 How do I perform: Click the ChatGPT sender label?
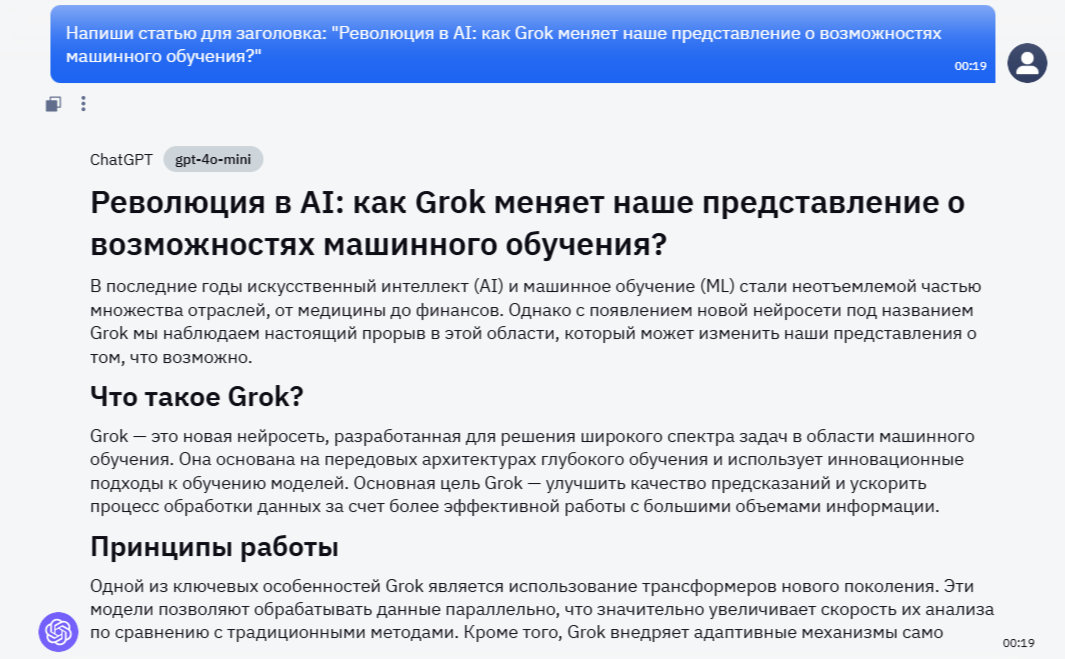point(122,160)
